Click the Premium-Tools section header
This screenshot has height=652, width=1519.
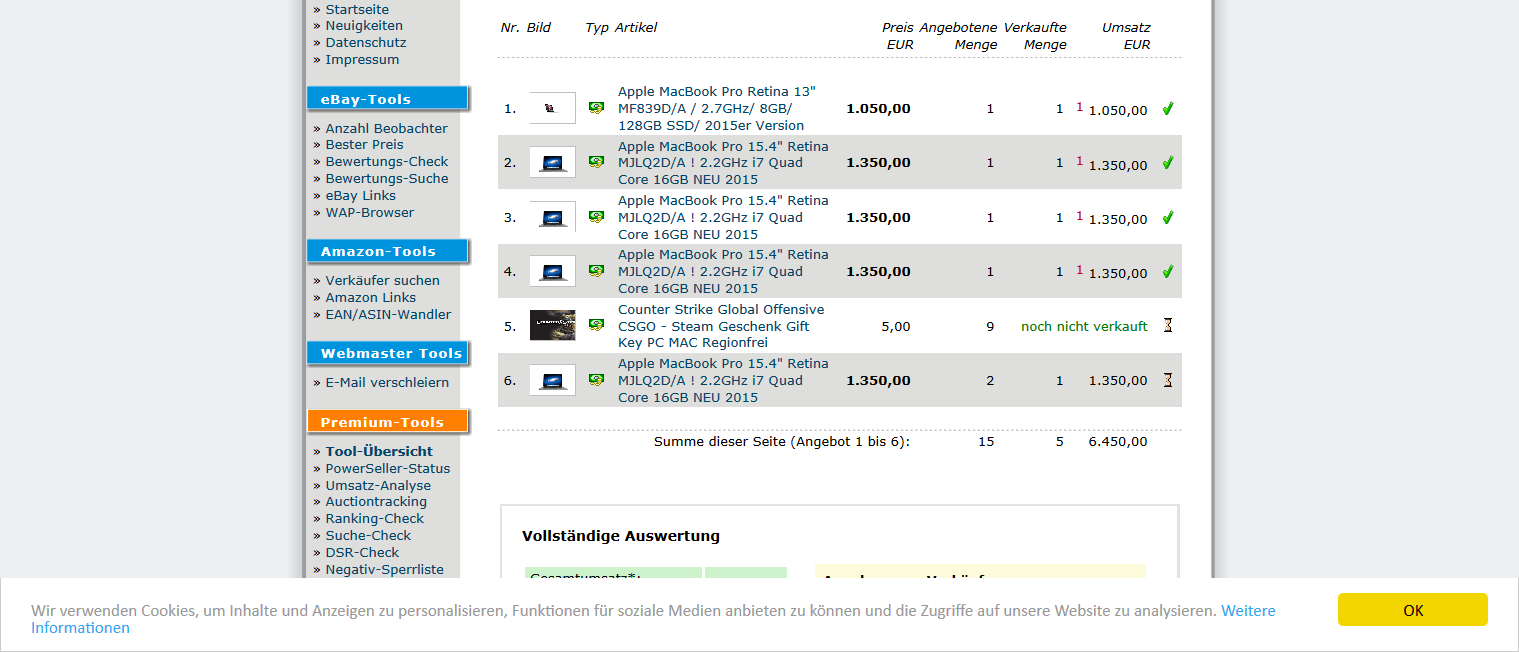387,422
